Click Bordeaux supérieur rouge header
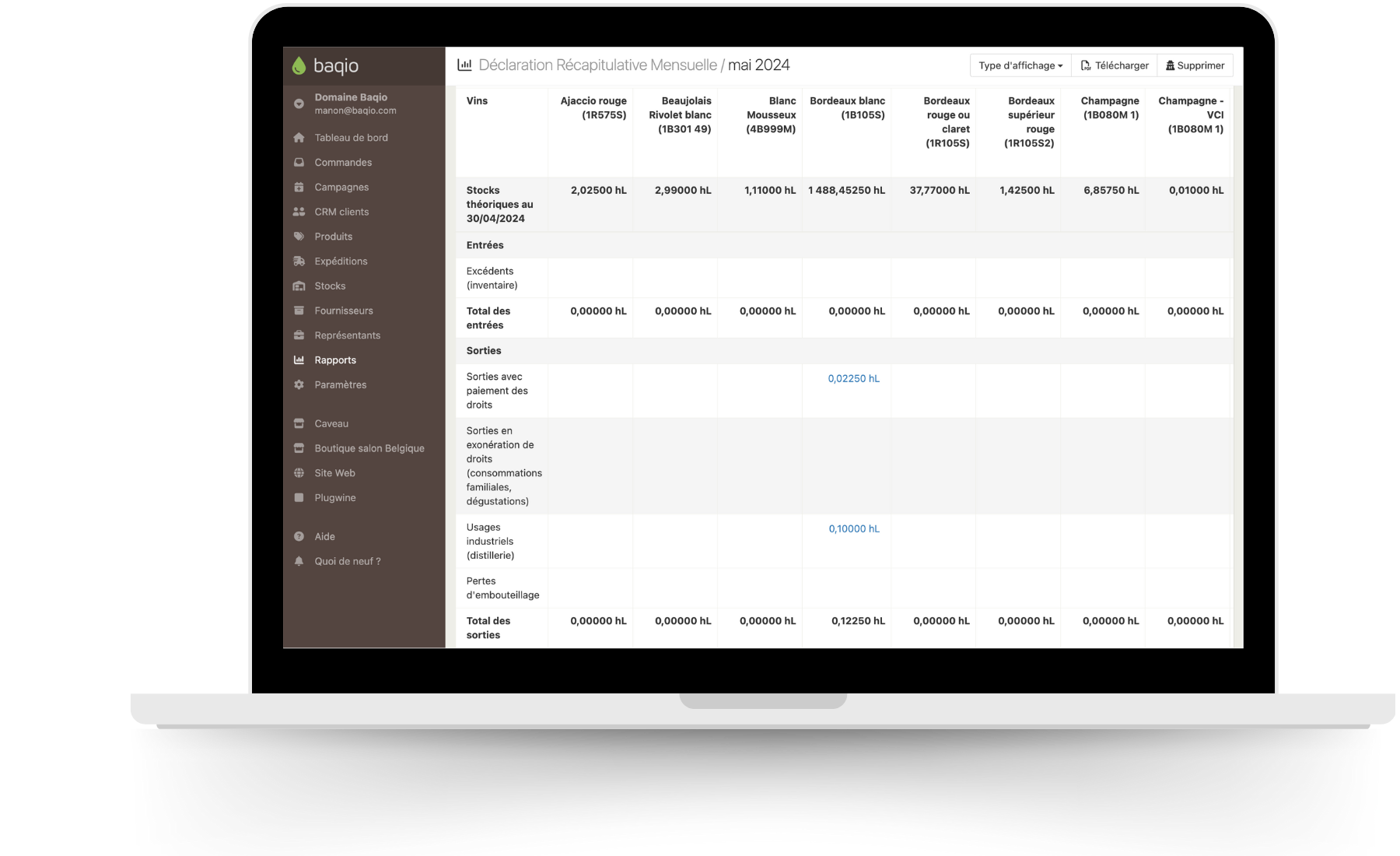The height and width of the screenshot is (856, 1400). click(1029, 122)
